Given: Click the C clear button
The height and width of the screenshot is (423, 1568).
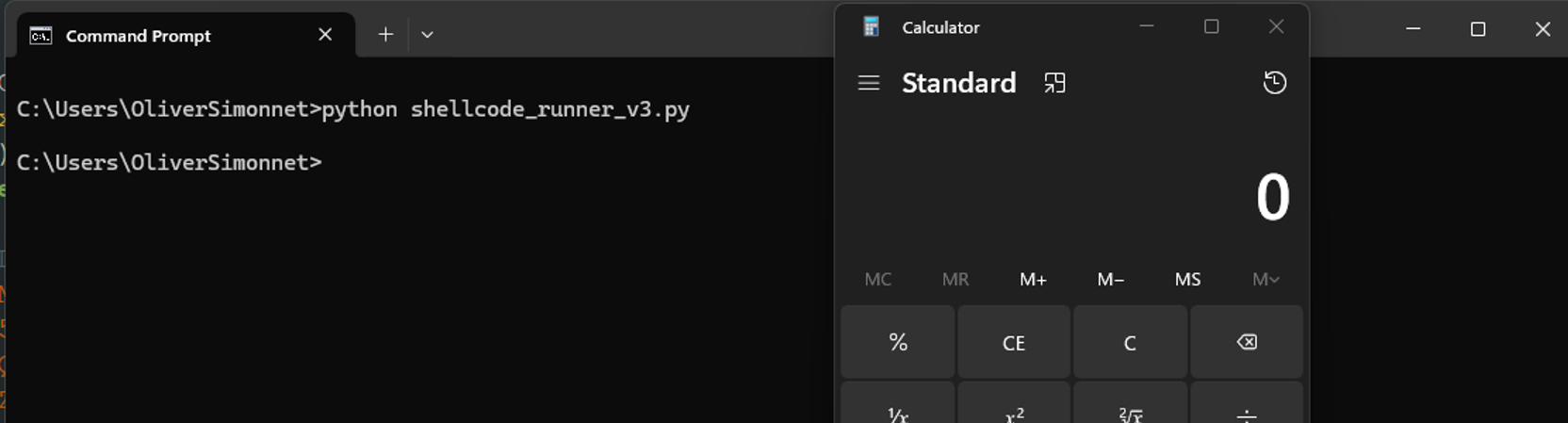Looking at the screenshot, I should (x=1129, y=343).
